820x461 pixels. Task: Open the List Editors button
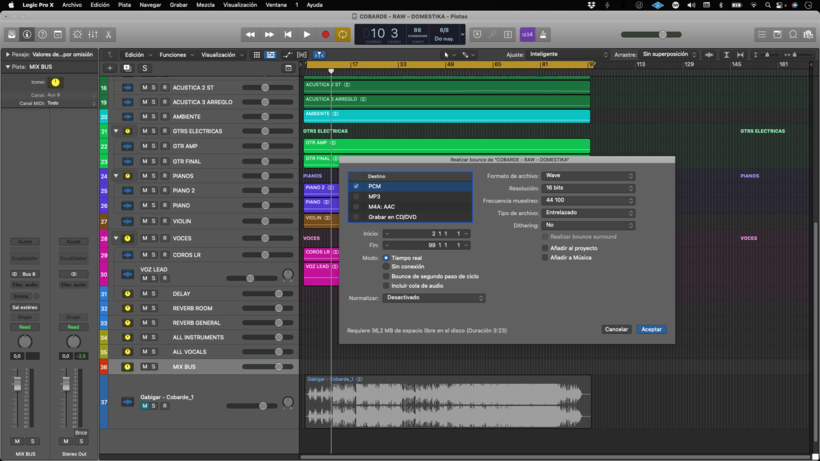[762, 34]
